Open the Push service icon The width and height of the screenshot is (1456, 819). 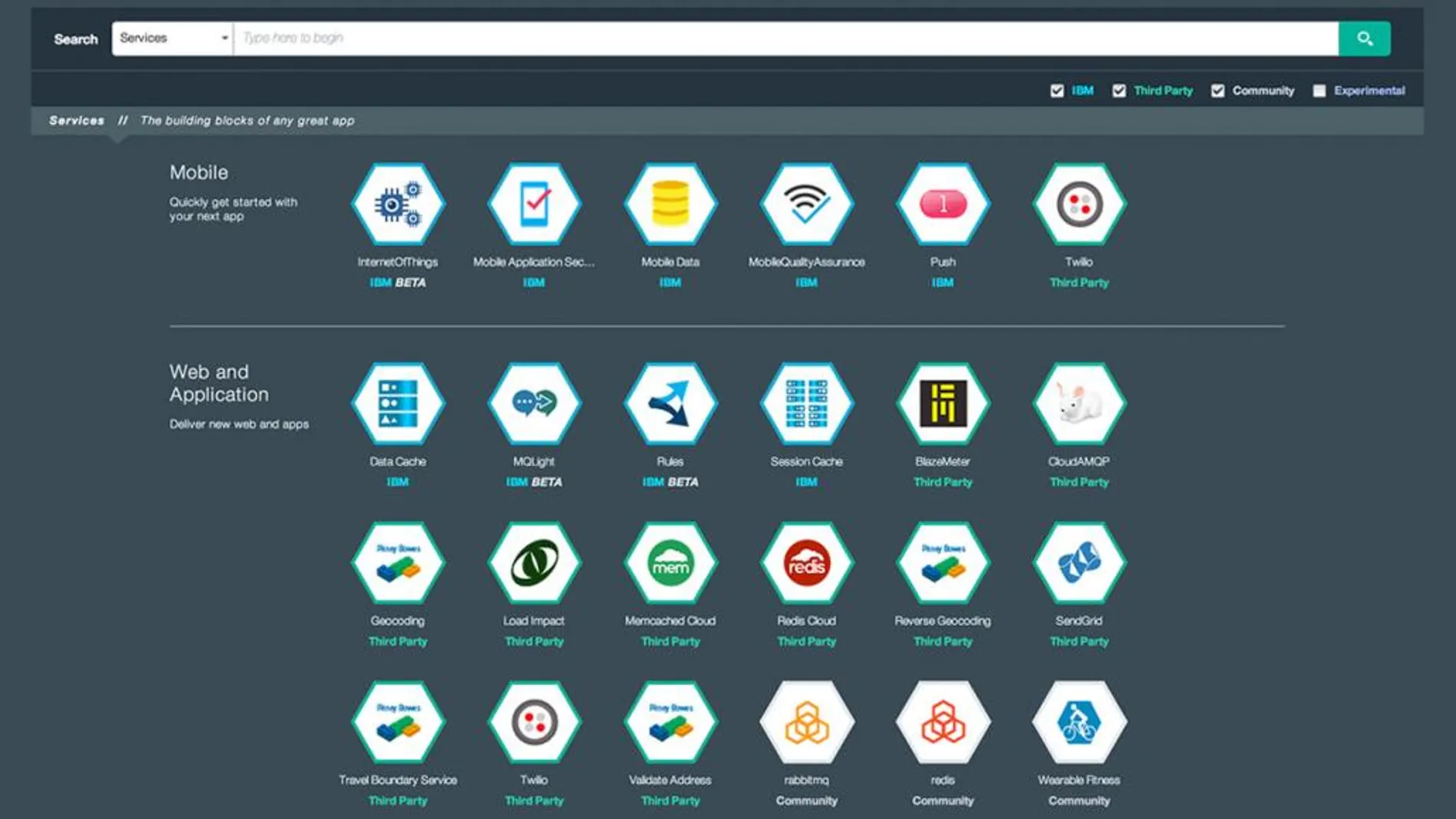[x=943, y=205]
